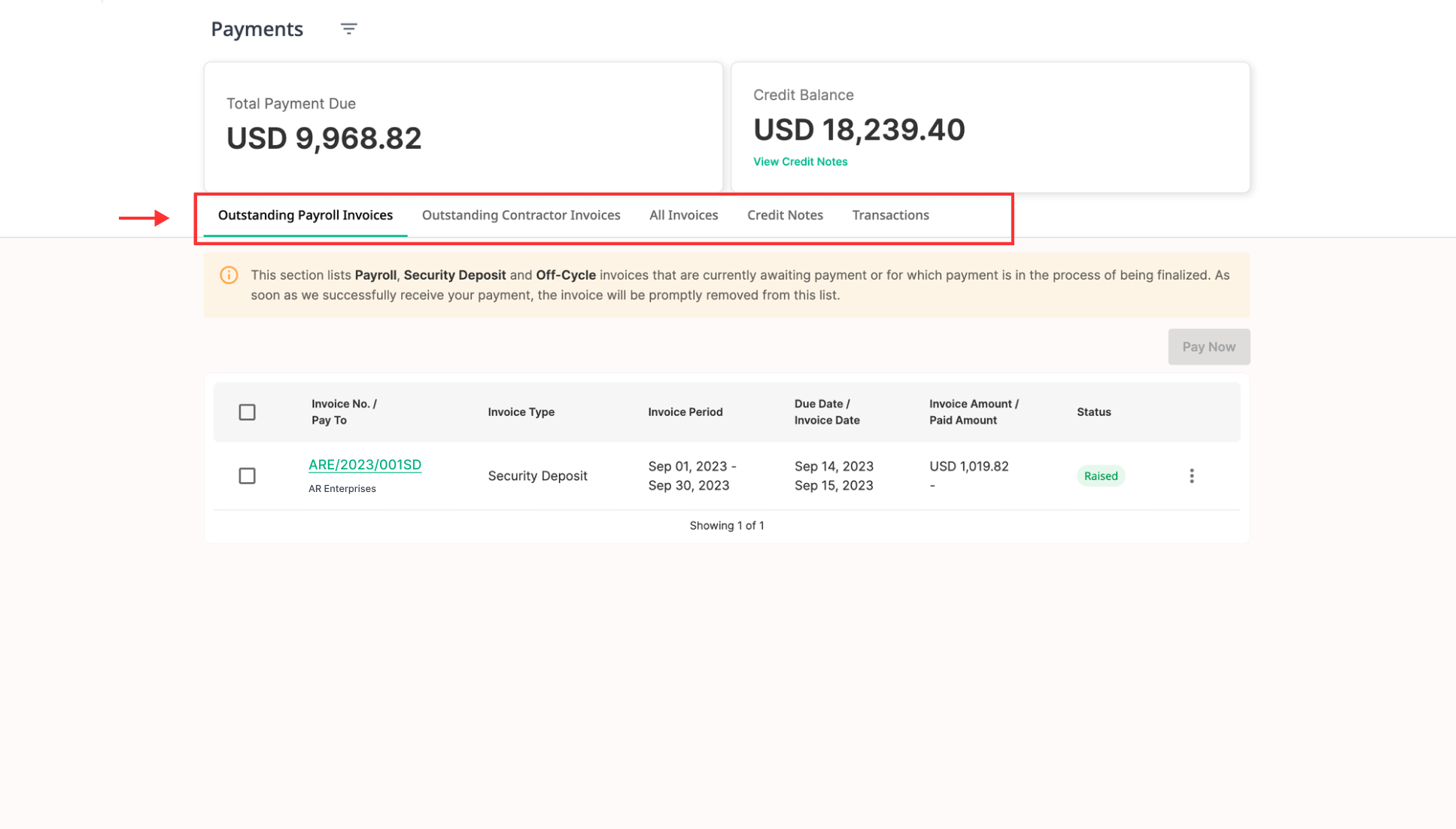The image size is (1456, 829).
Task: Click the Status column header
Action: (1093, 412)
